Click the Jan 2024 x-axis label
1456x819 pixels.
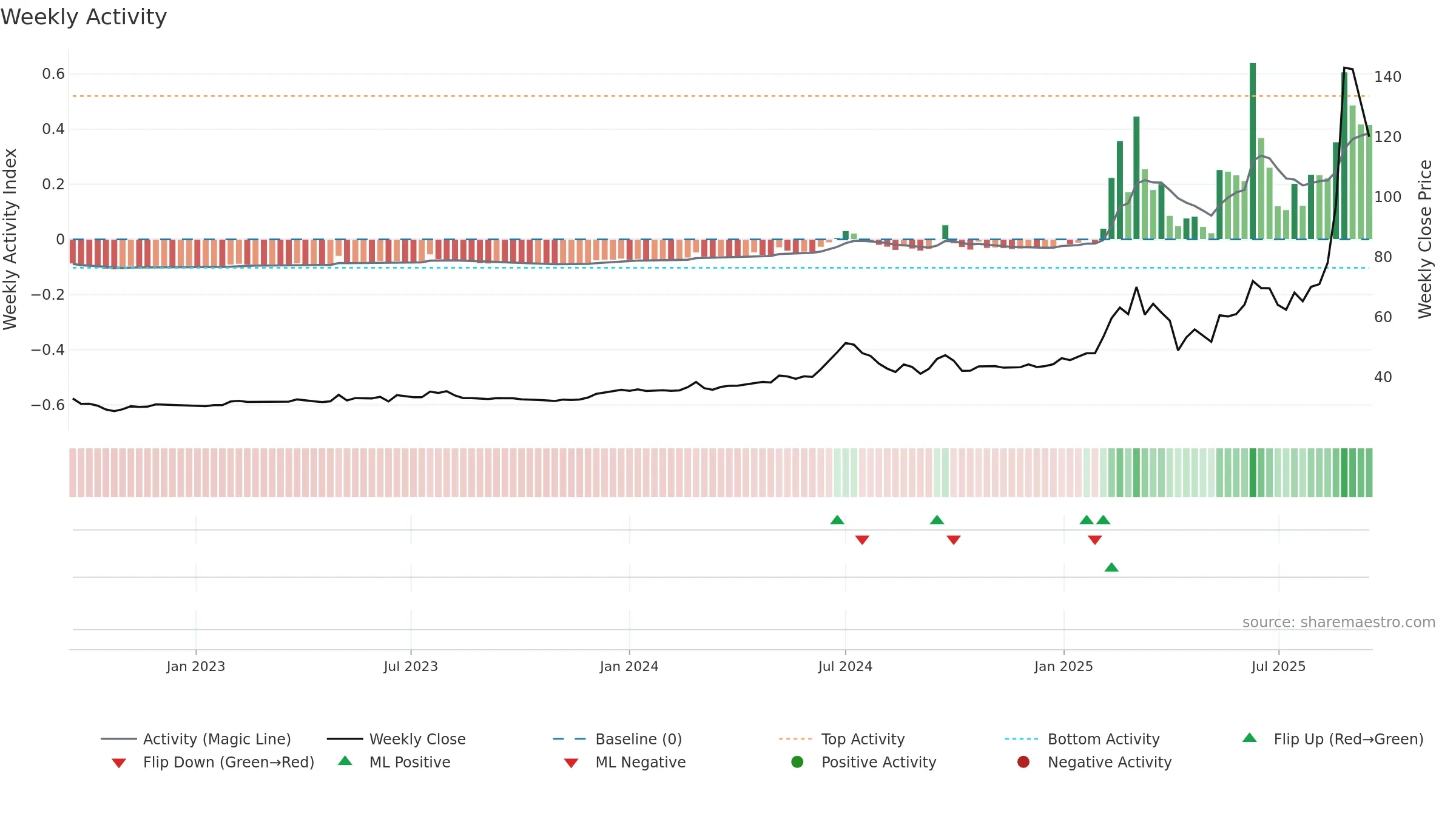[629, 666]
